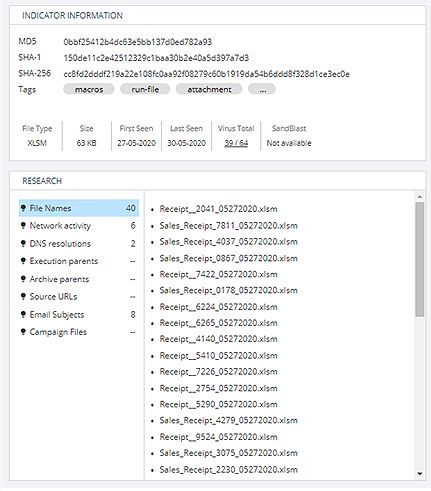Open the Virus Total 39 / 64 link
Image resolution: width=431 pixels, height=491 pixels.
(236, 143)
